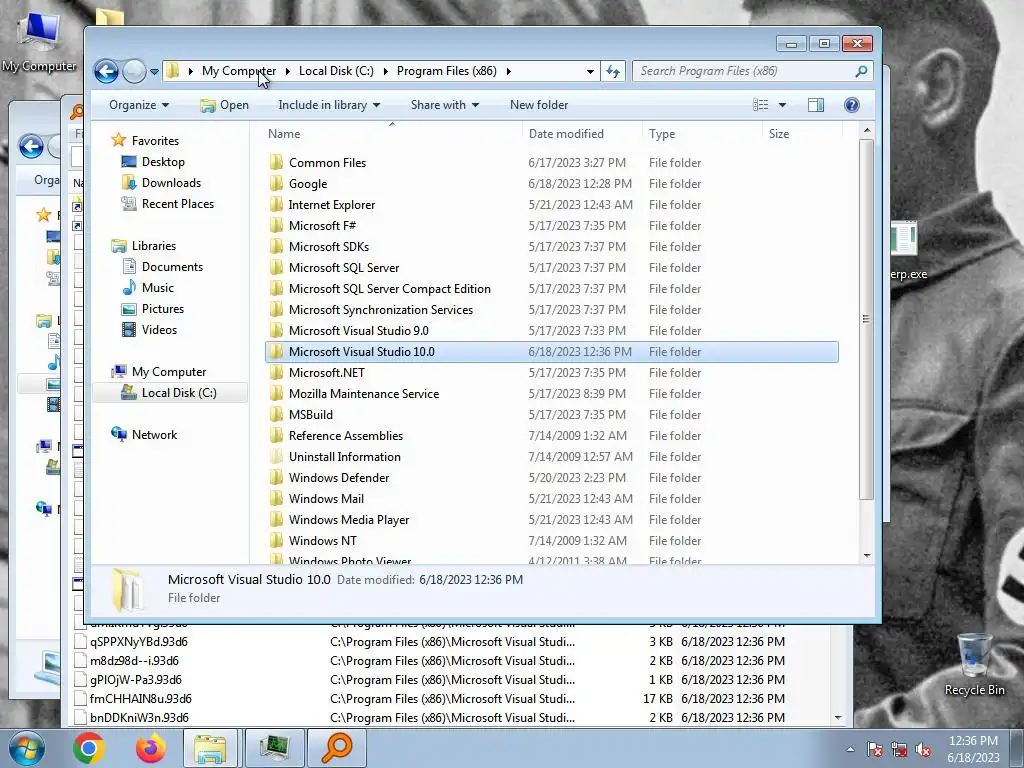The width and height of the screenshot is (1024, 768).
Task: Select the Microsoft SQL Server folder icon
Action: pos(277,268)
